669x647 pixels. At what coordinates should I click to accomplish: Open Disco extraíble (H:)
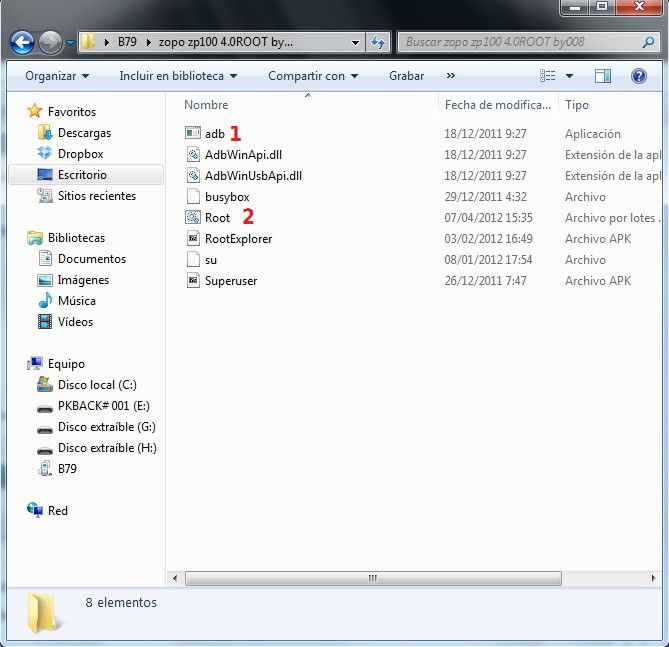coord(107,448)
